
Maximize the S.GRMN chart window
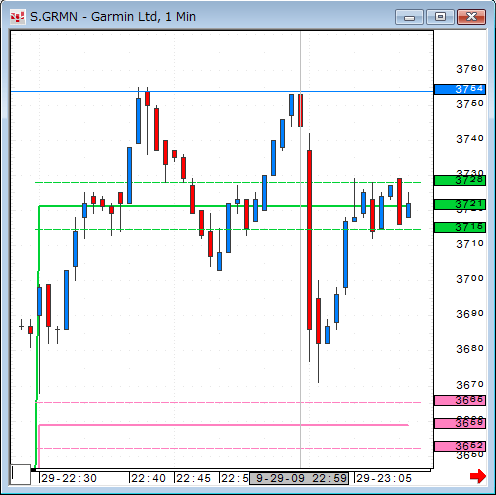click(x=440, y=17)
